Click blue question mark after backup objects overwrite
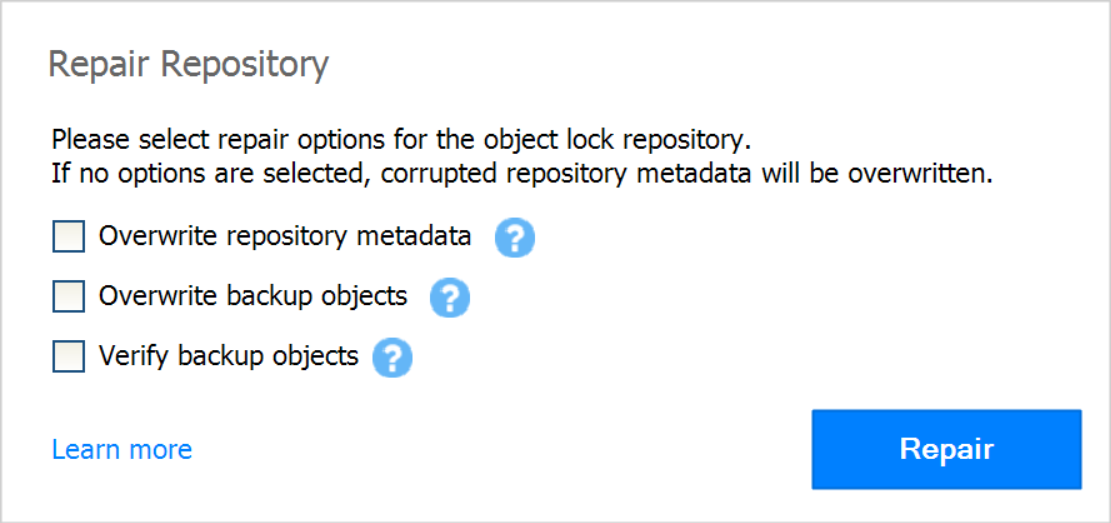The image size is (1111, 523). 450,297
